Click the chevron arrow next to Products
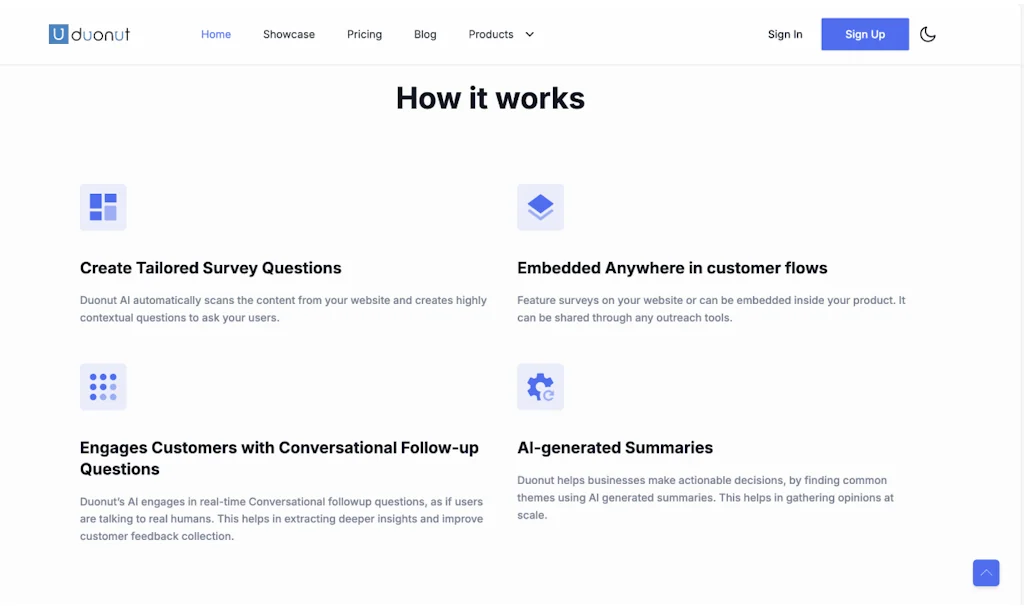 (x=527, y=34)
